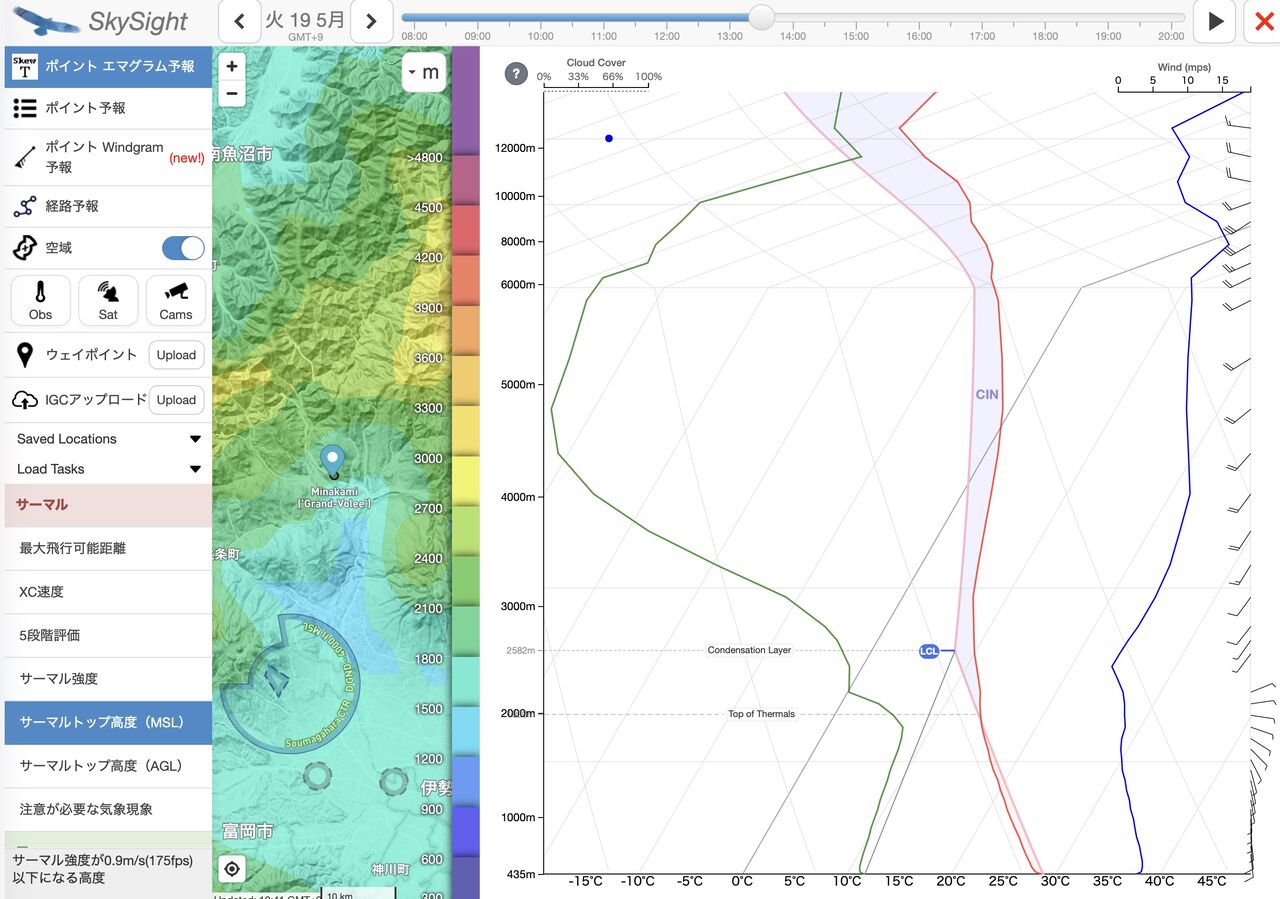Click the 20:00 timeline label
The height and width of the screenshot is (899, 1280).
point(1171,36)
